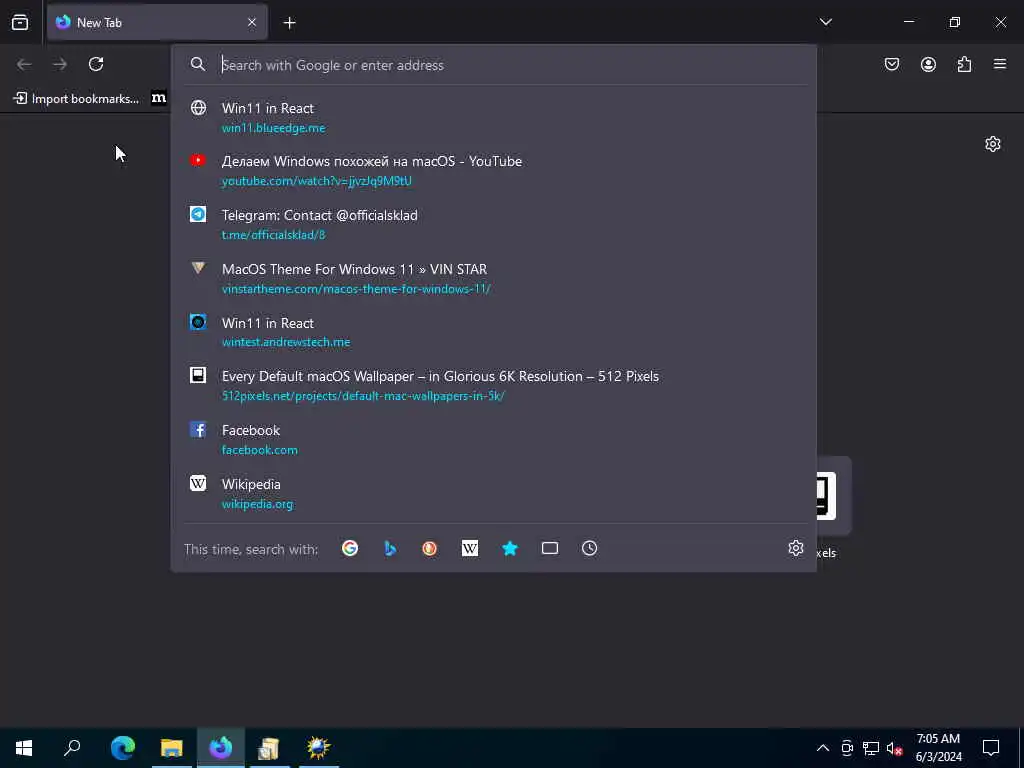Open the application hamburger menu
Viewport: 1024px width, 768px height.
point(1000,64)
